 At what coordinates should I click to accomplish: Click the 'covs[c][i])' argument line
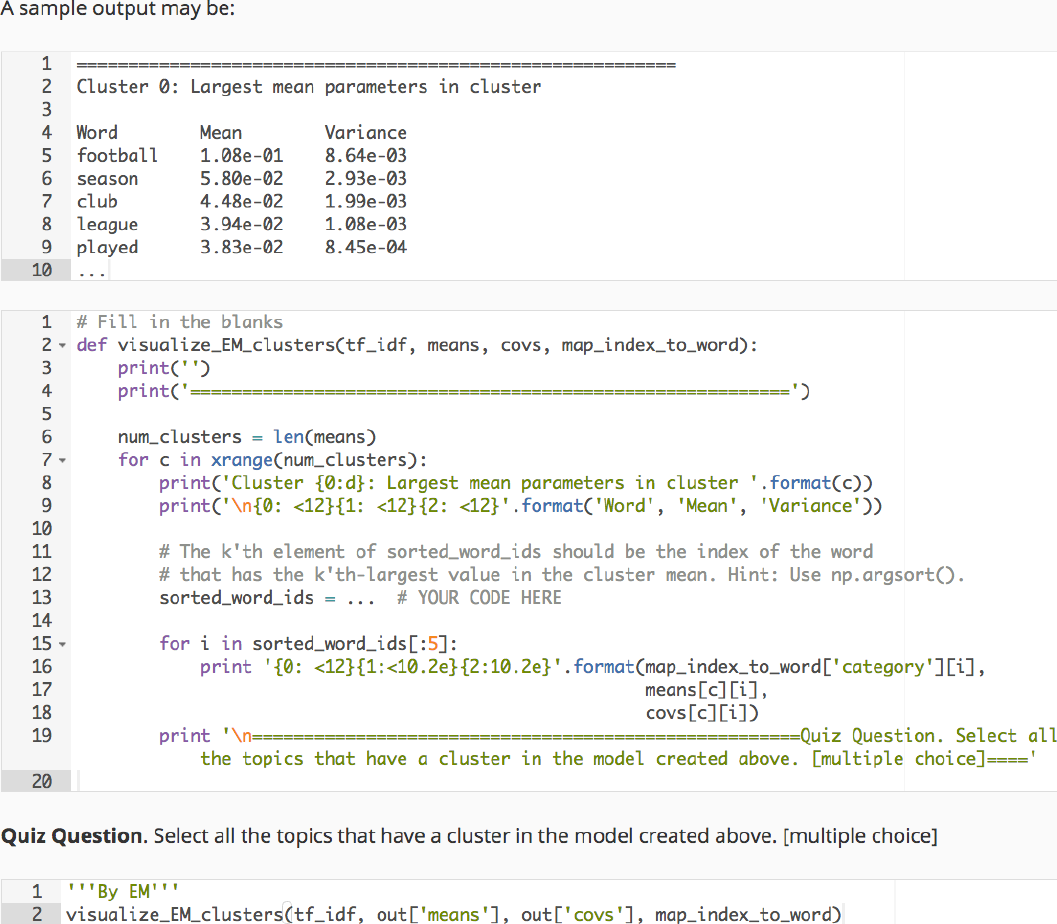(702, 713)
